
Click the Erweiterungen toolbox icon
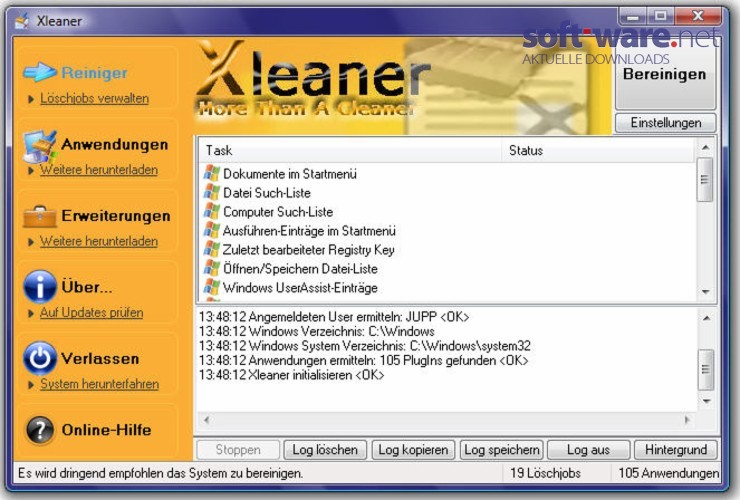pyautogui.click(x=40, y=217)
